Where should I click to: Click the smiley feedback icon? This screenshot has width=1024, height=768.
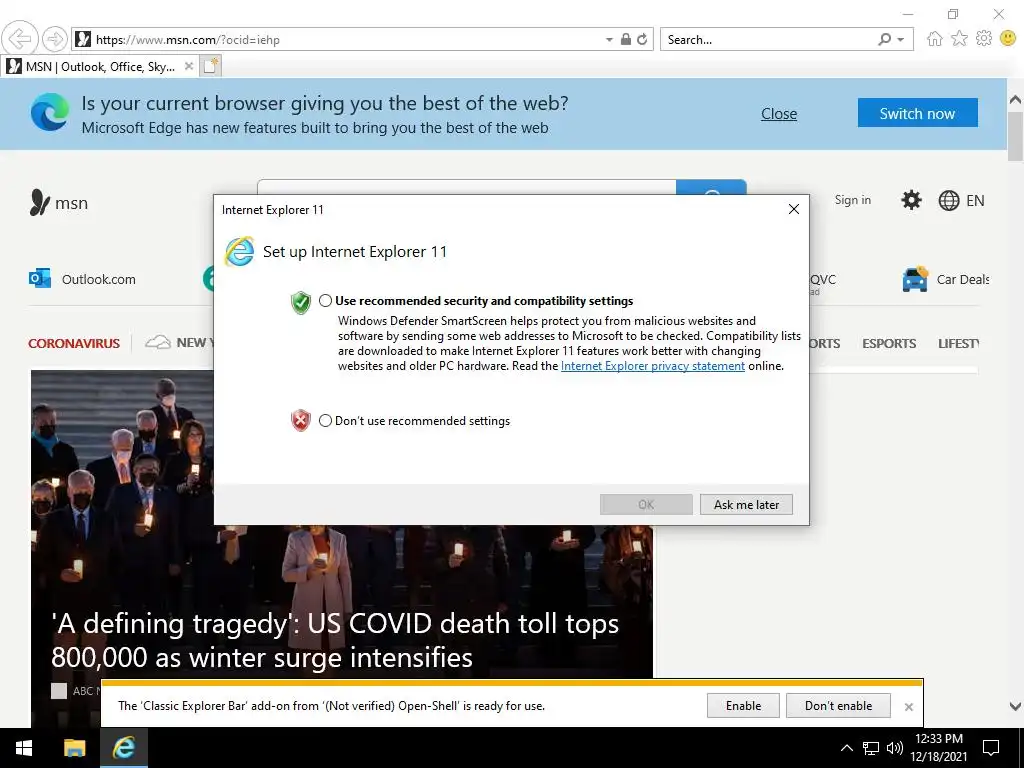tap(1008, 39)
